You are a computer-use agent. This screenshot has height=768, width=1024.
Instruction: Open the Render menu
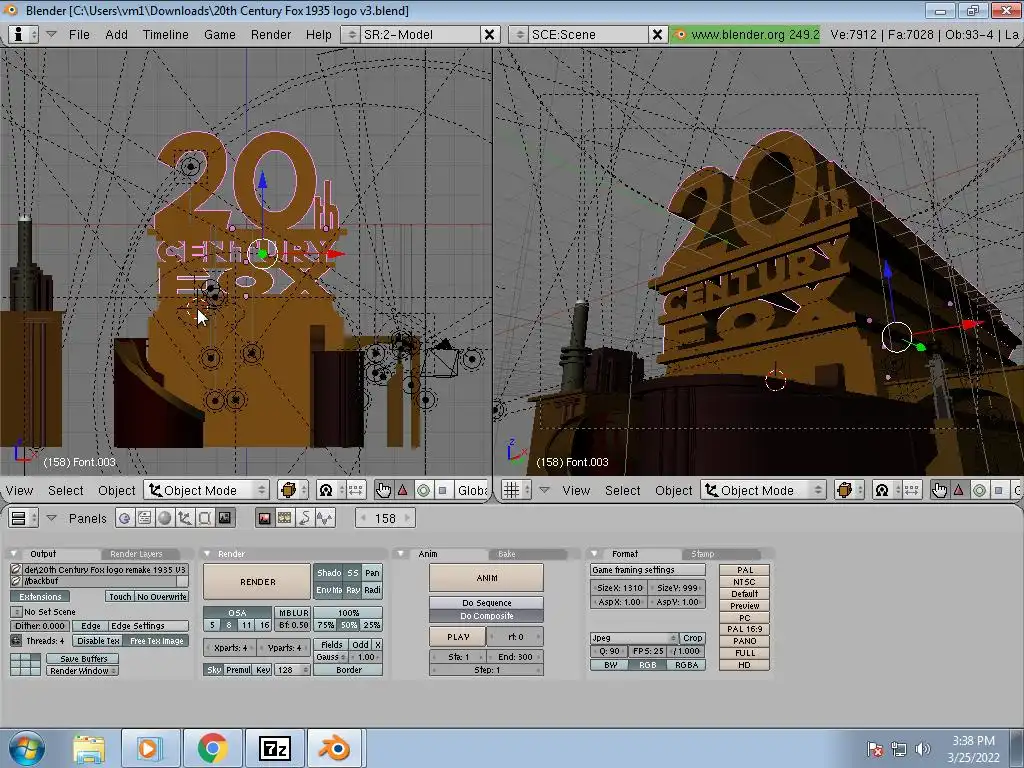270,35
